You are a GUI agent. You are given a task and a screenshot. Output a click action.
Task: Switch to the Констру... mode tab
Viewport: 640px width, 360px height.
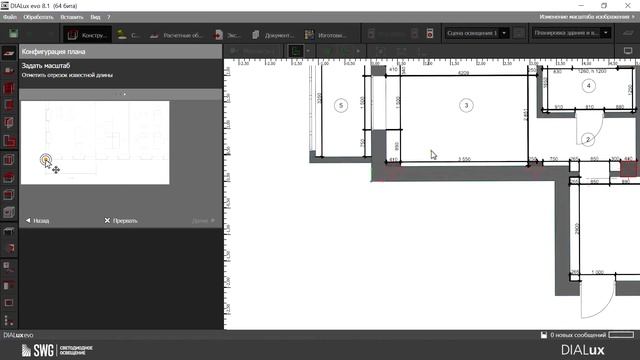pos(87,35)
